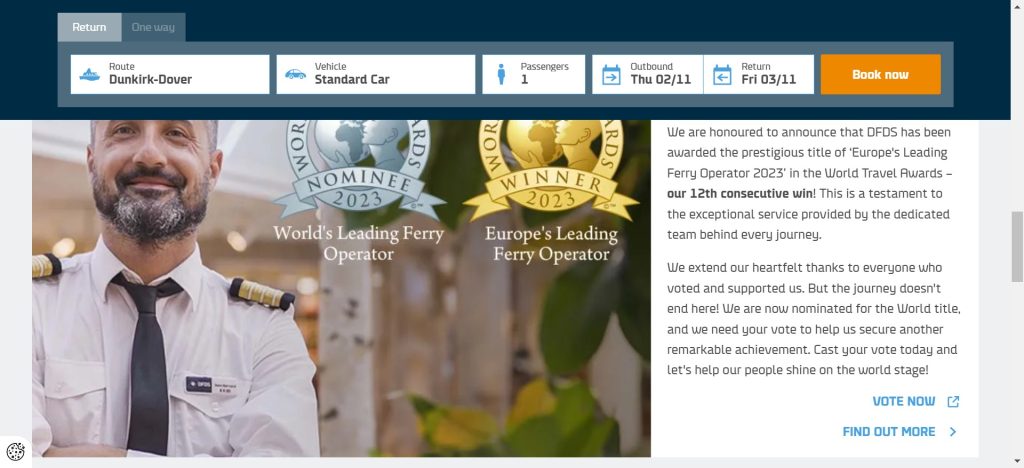Follow the VOTE NOW link
1024x468 pixels.
[903, 402]
